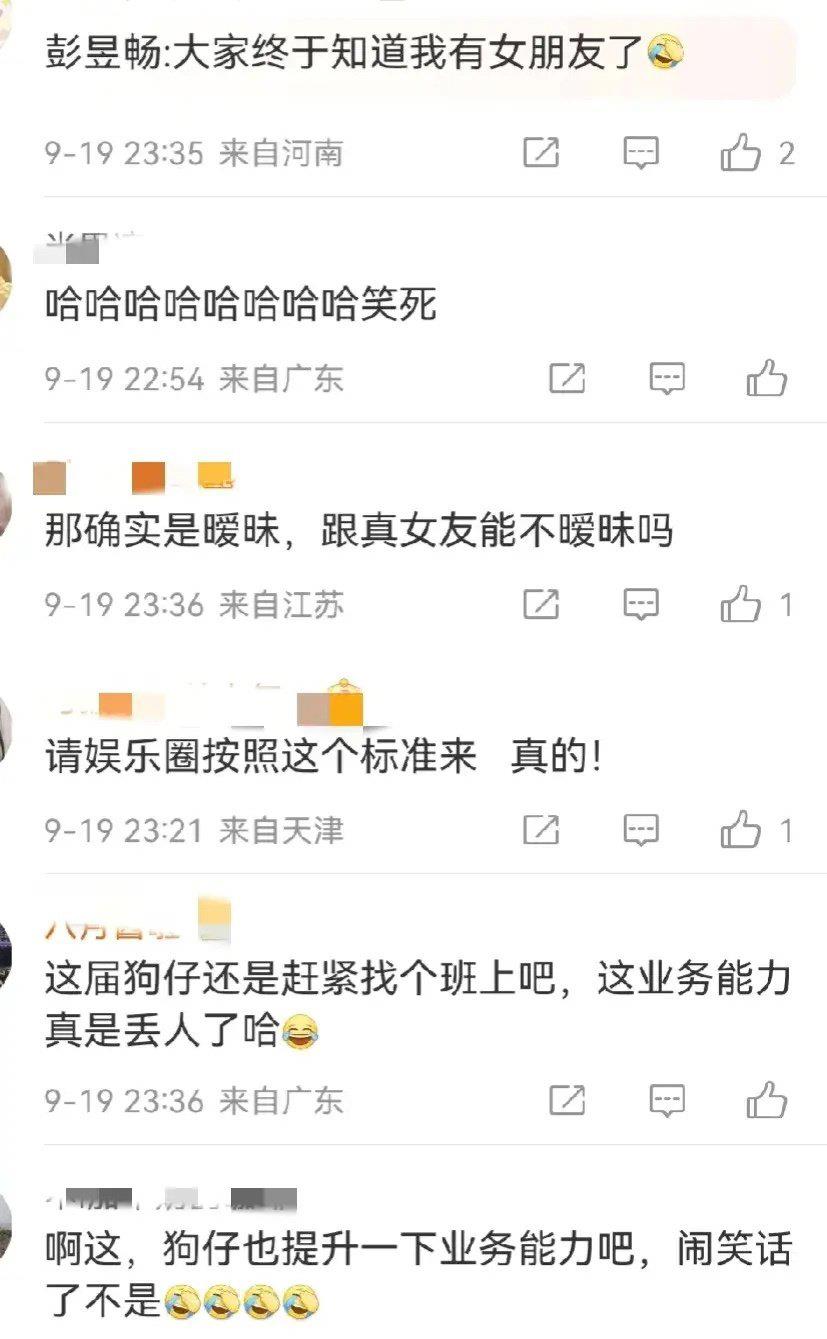Open the 啊这，狗仔也提升 comment text
This screenshot has height=1339, width=827.
418,1274
